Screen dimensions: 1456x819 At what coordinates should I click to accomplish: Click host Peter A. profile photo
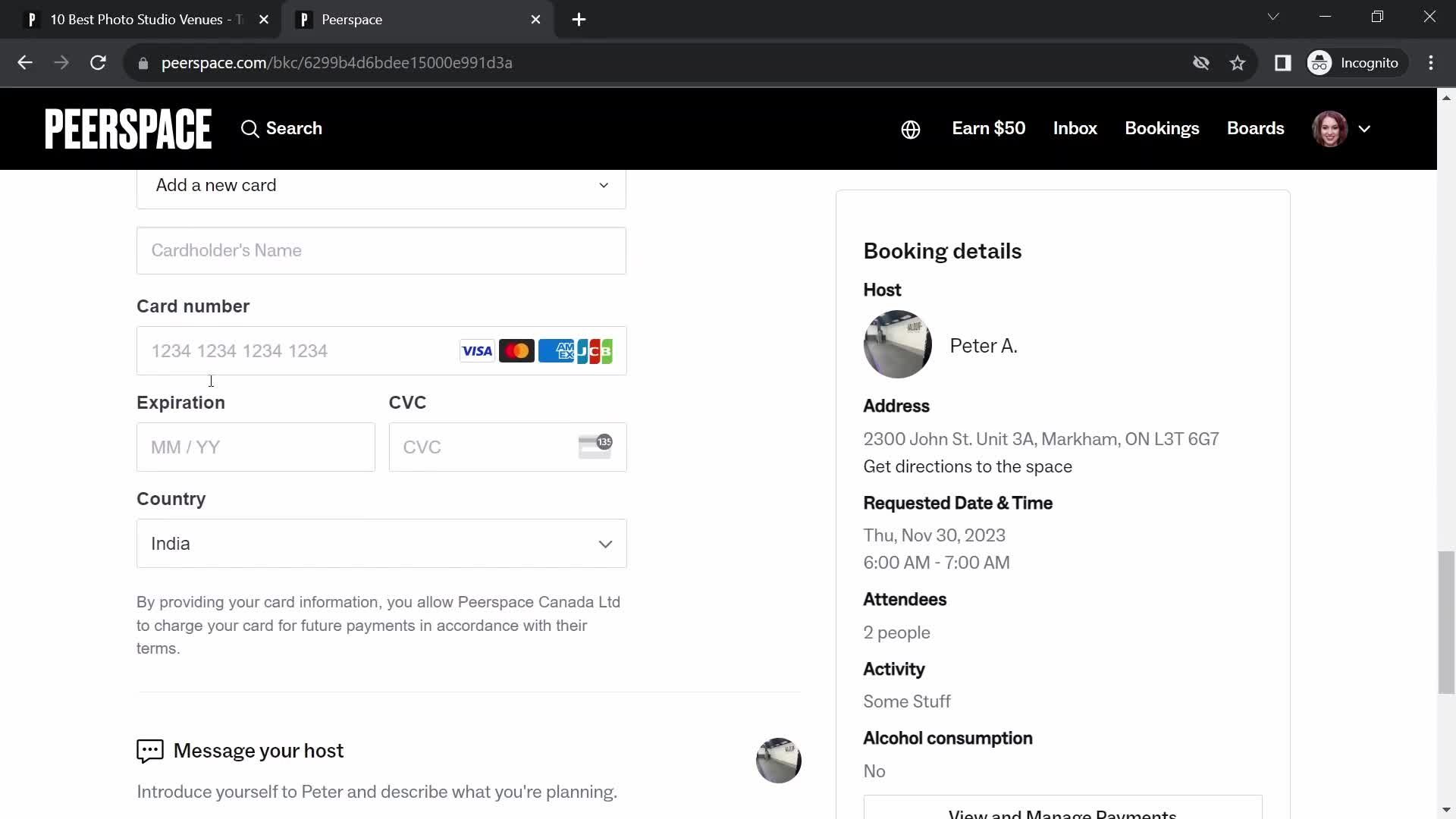[897, 344]
